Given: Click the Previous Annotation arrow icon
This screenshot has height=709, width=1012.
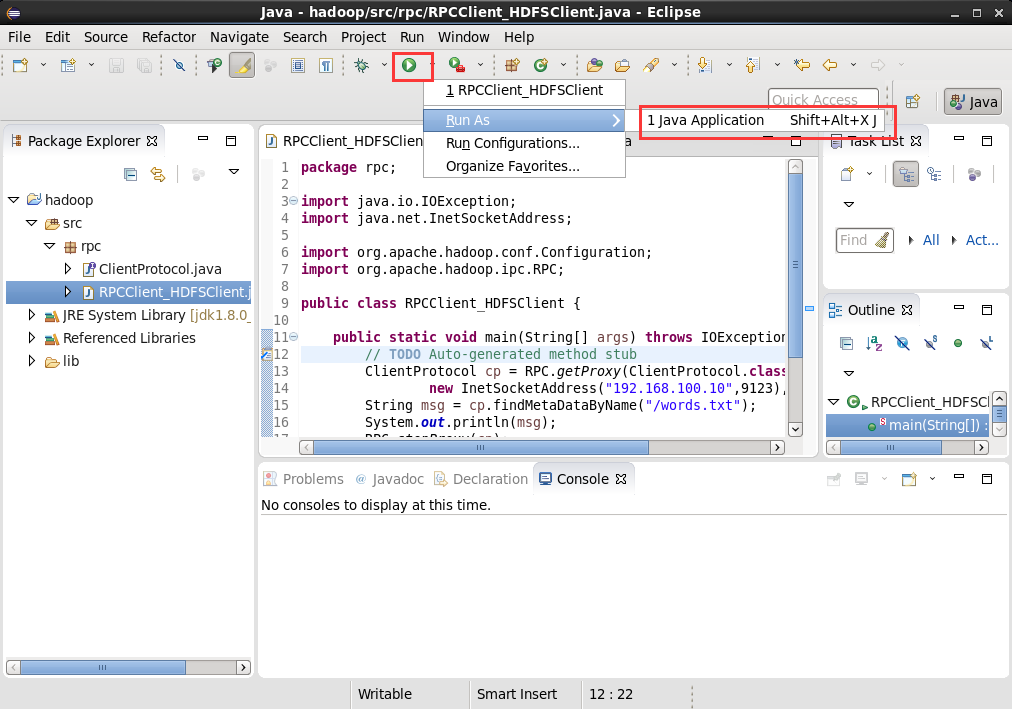Looking at the screenshot, I should (x=753, y=65).
